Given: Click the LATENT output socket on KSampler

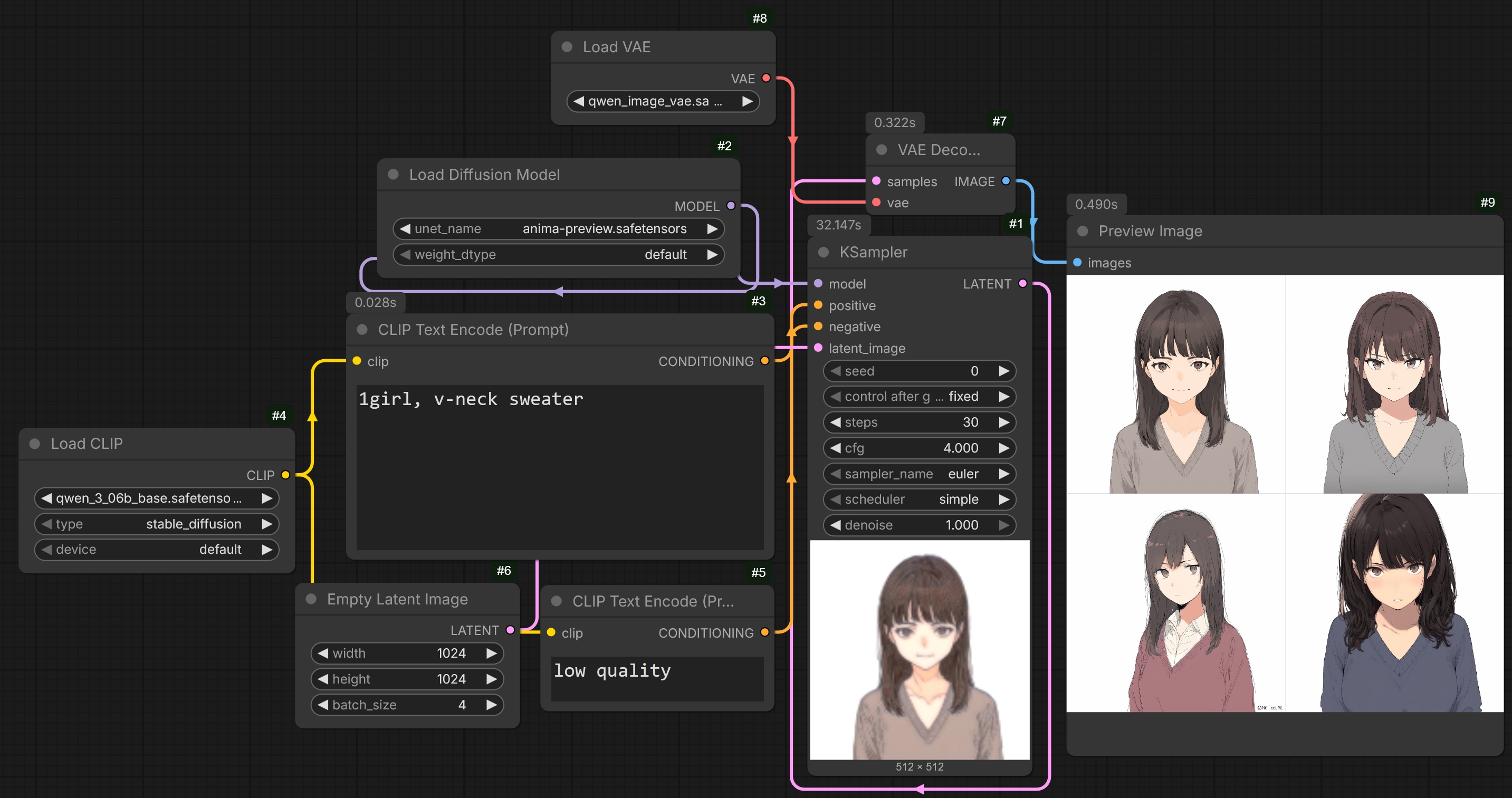Looking at the screenshot, I should pos(1022,283).
